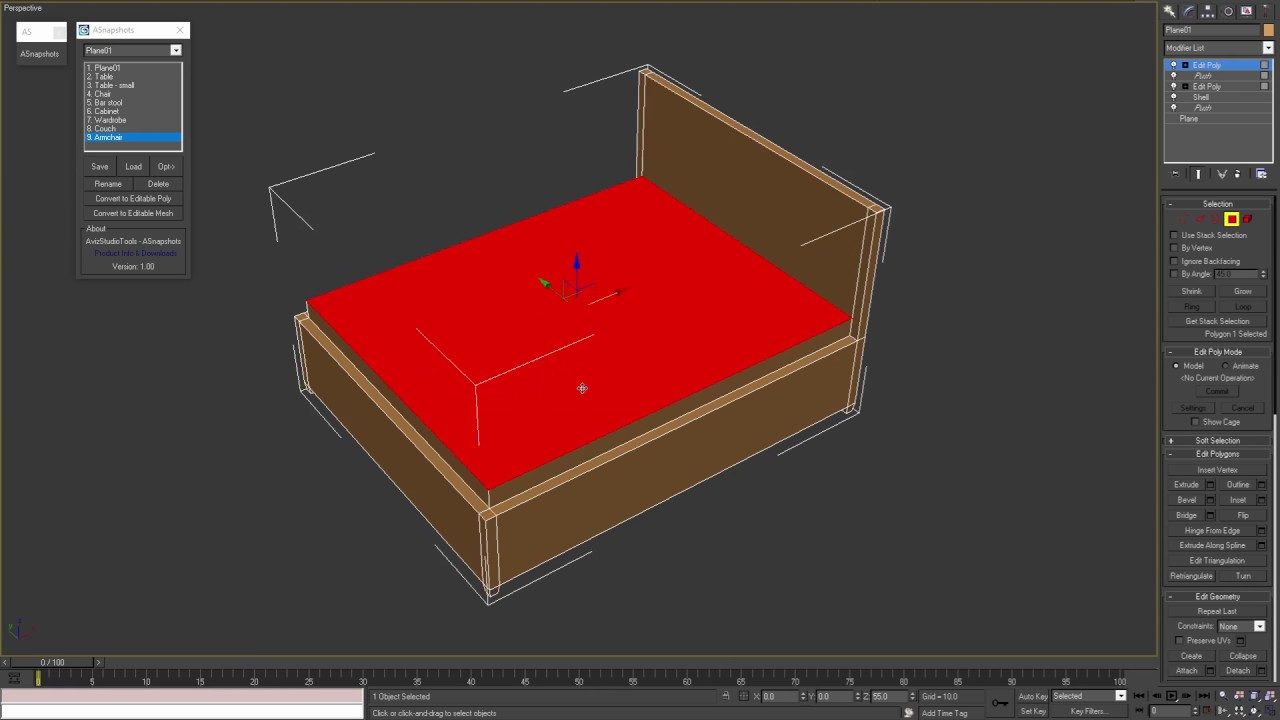Image resolution: width=1280 pixels, height=720 pixels.
Task: Switch to the Hierarchy panel icon
Action: [x=1208, y=11]
